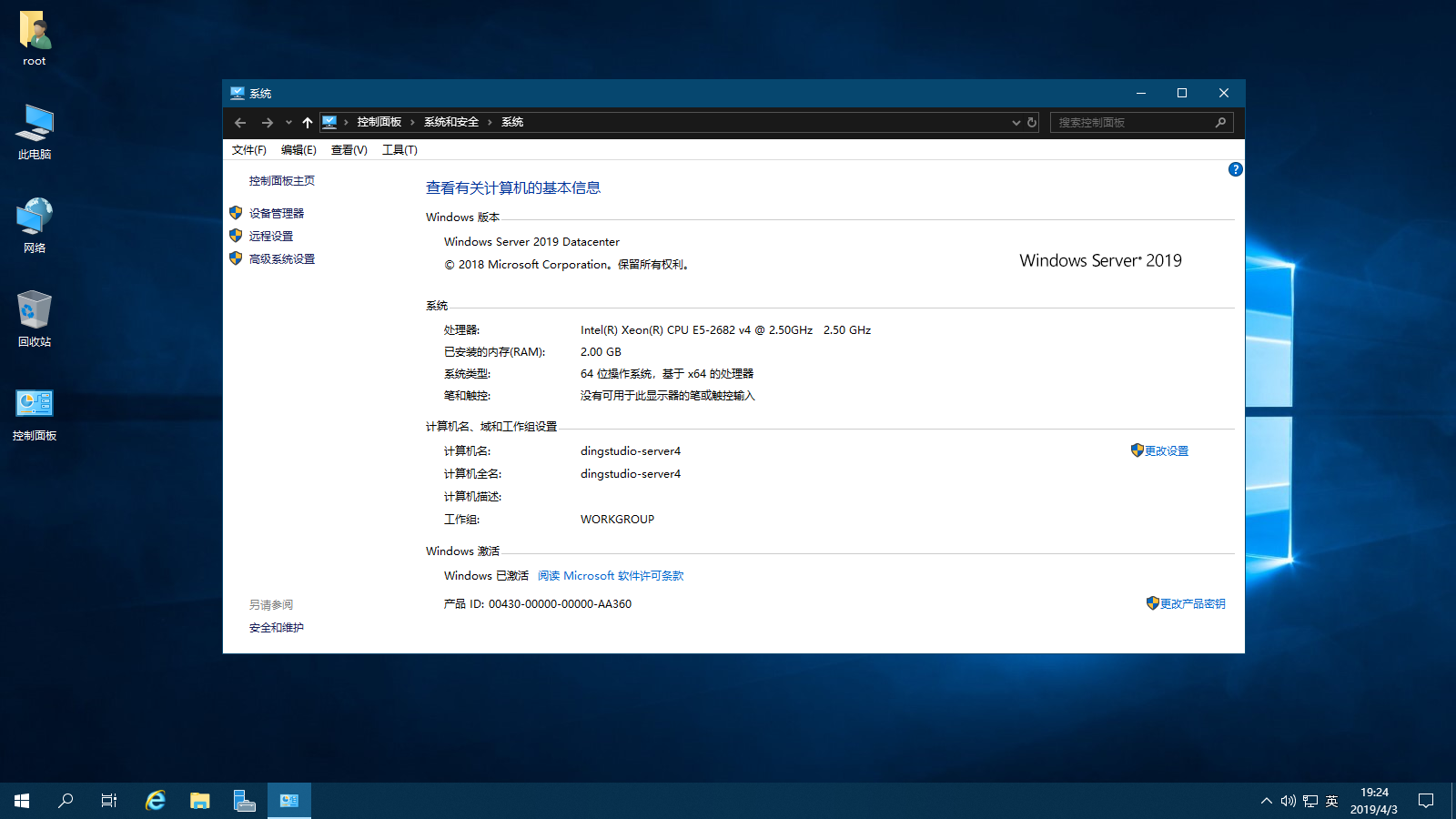Open the Action Center notifications icon
This screenshot has width=1456, height=819.
1426,801
